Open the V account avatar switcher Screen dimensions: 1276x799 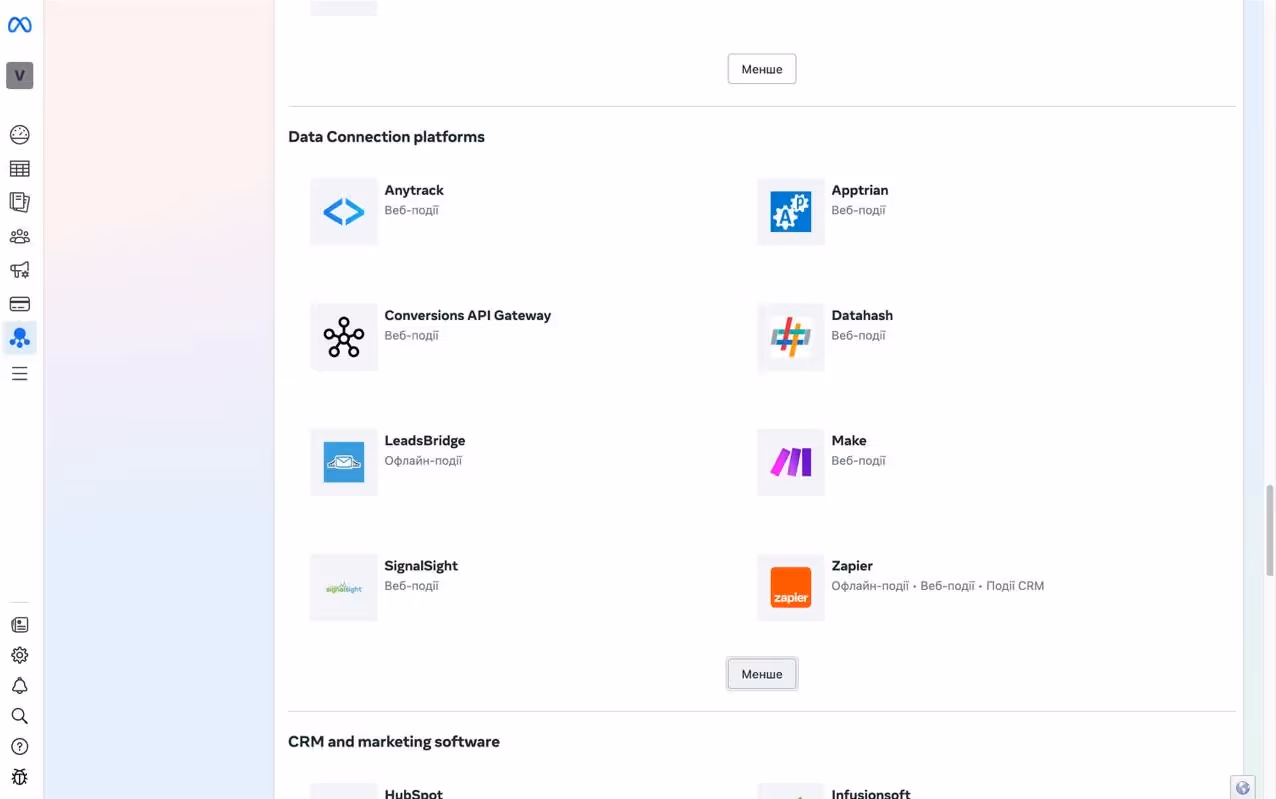(19, 75)
